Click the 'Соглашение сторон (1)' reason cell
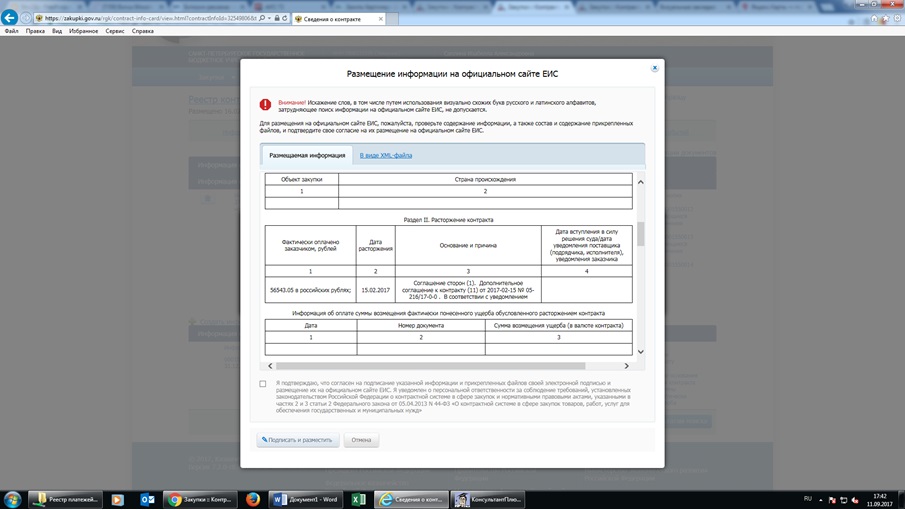The height and width of the screenshot is (510, 905). click(x=468, y=290)
